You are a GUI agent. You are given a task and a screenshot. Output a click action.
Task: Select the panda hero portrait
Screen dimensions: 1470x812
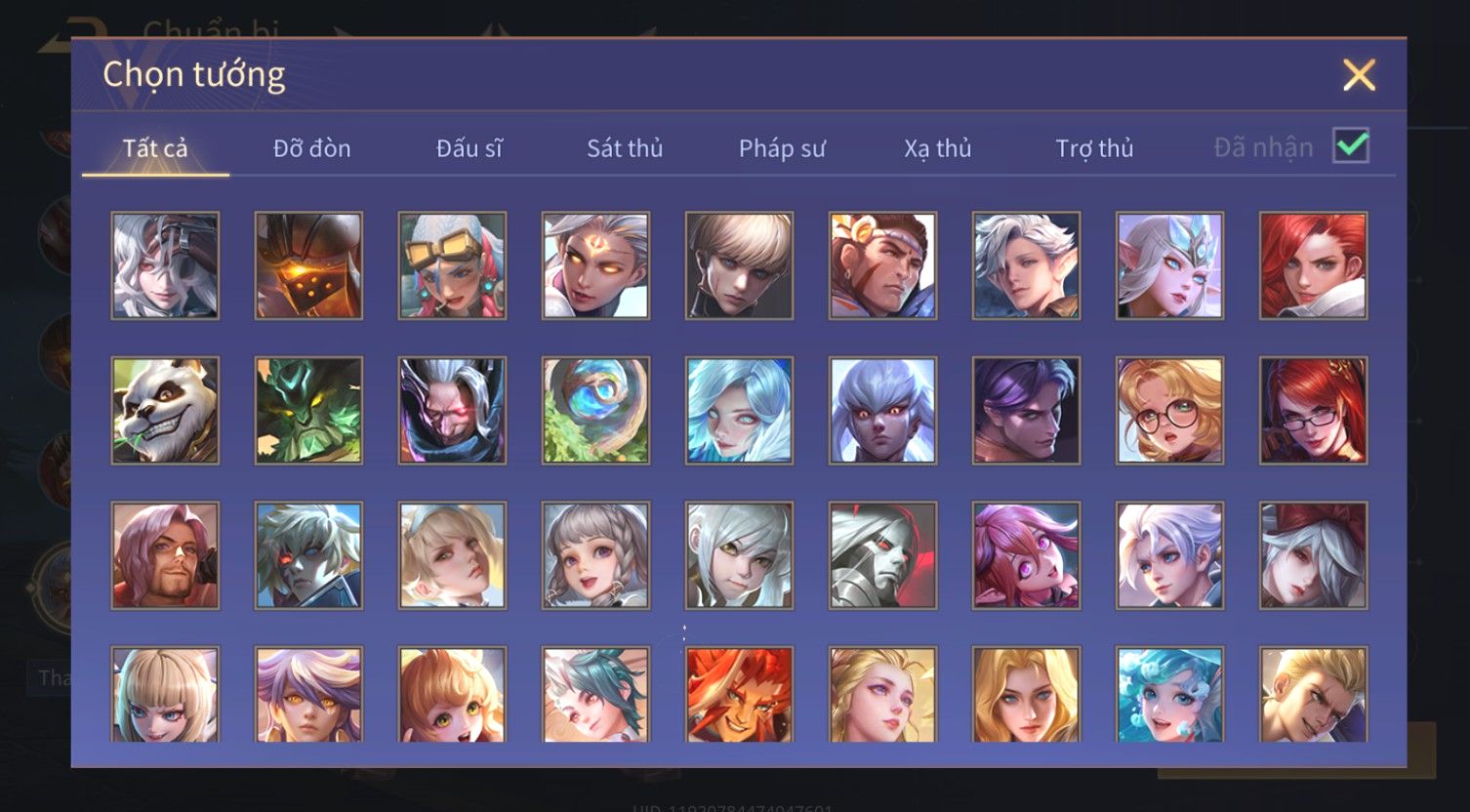pyautogui.click(x=165, y=410)
